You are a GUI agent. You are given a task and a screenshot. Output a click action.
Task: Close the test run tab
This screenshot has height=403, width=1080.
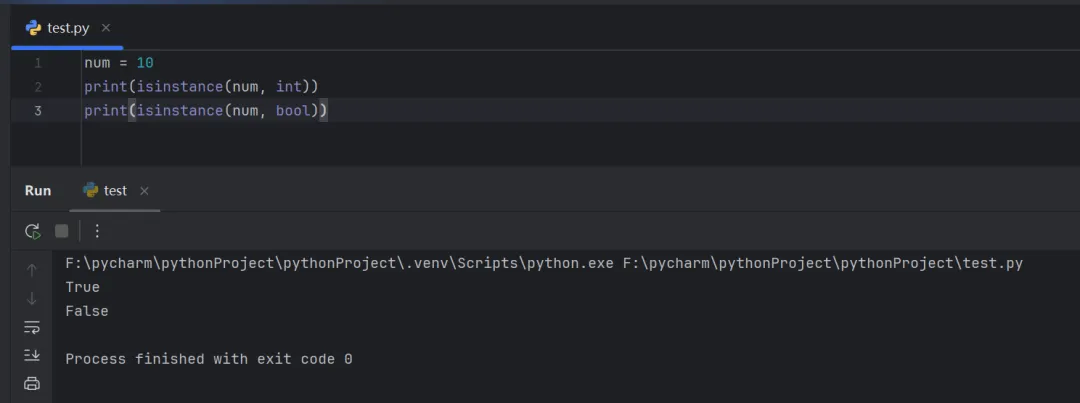click(144, 191)
